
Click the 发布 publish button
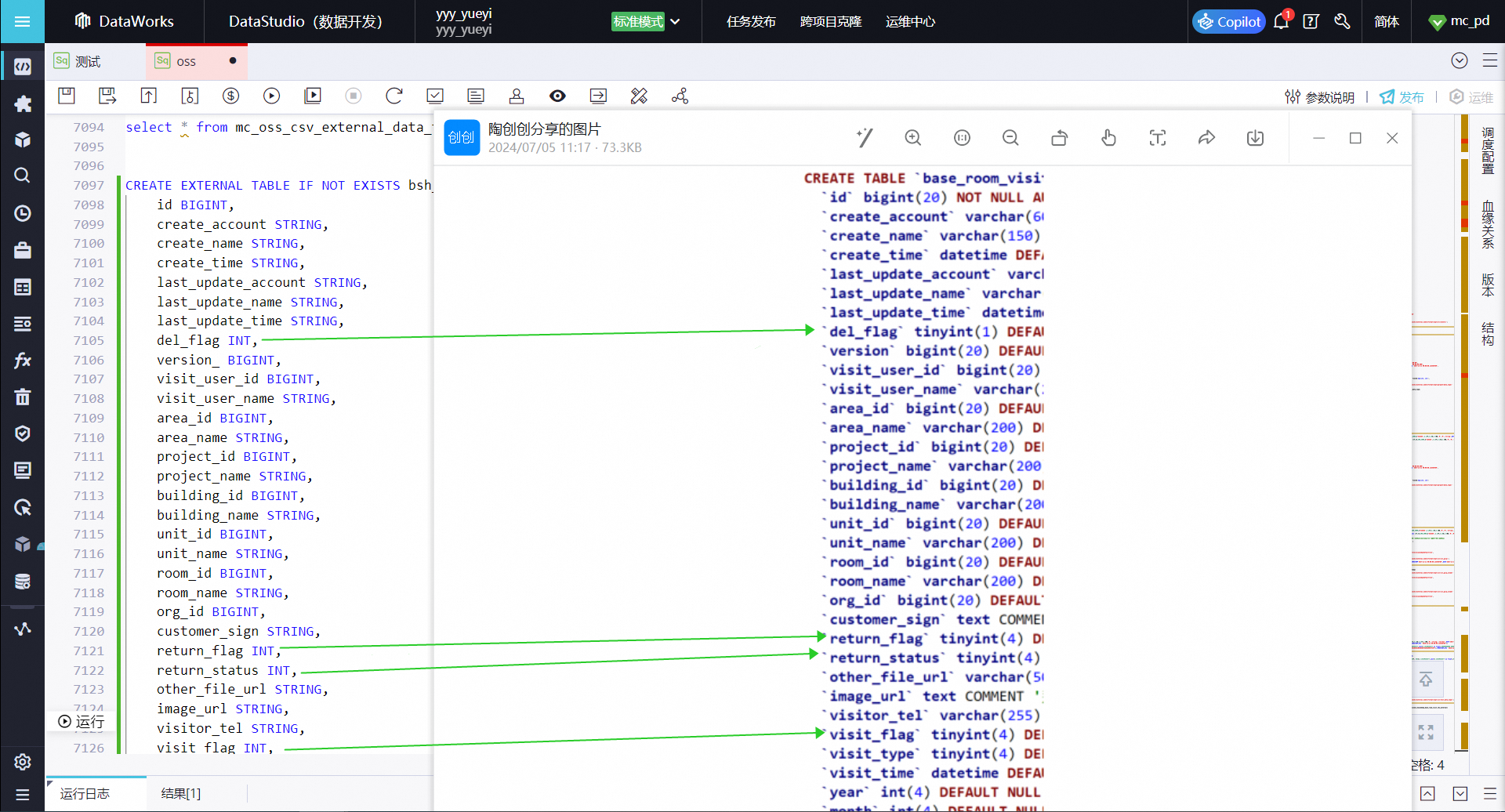(x=1402, y=97)
